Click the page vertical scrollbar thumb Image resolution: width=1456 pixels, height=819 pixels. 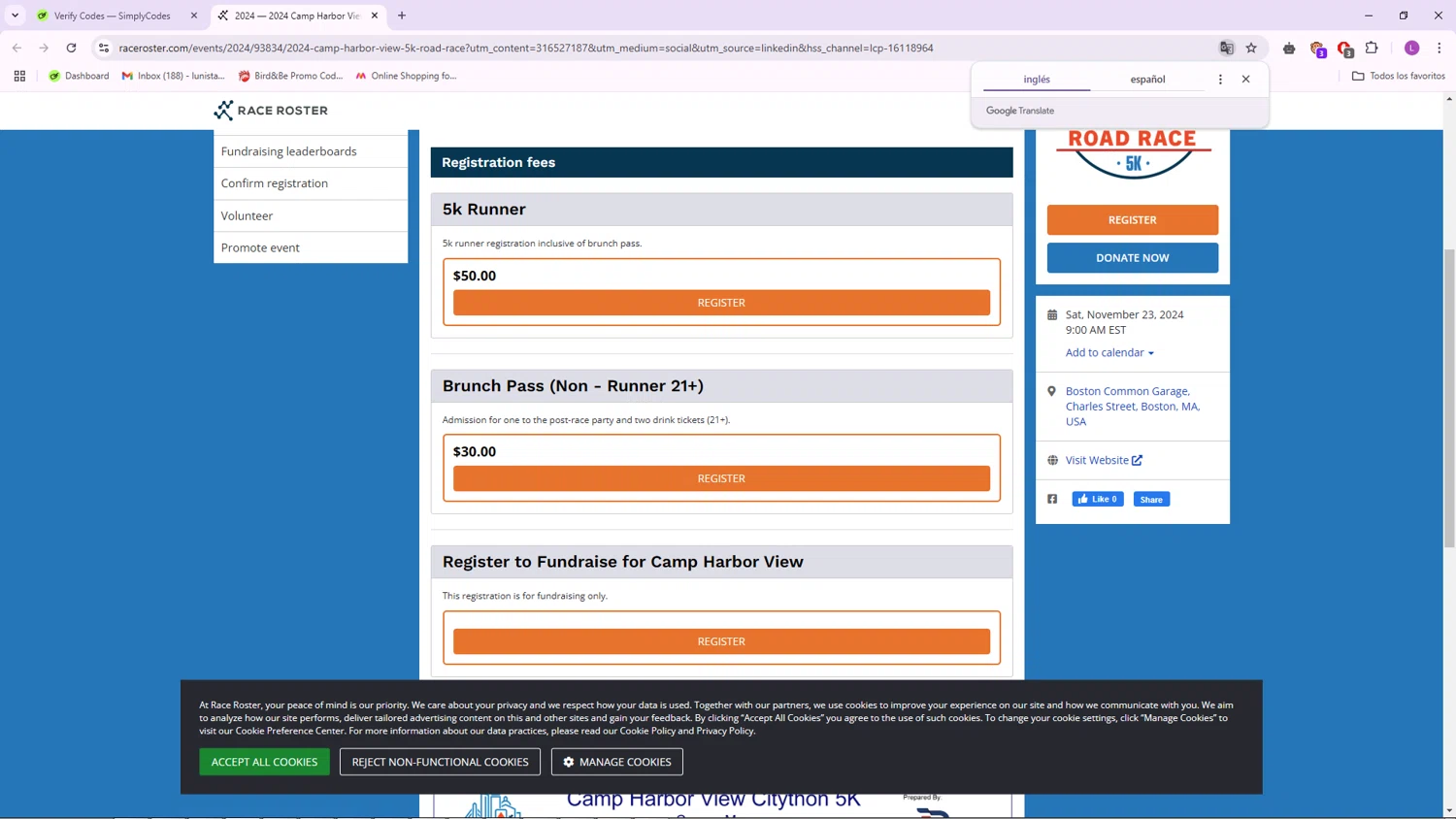click(1449, 398)
